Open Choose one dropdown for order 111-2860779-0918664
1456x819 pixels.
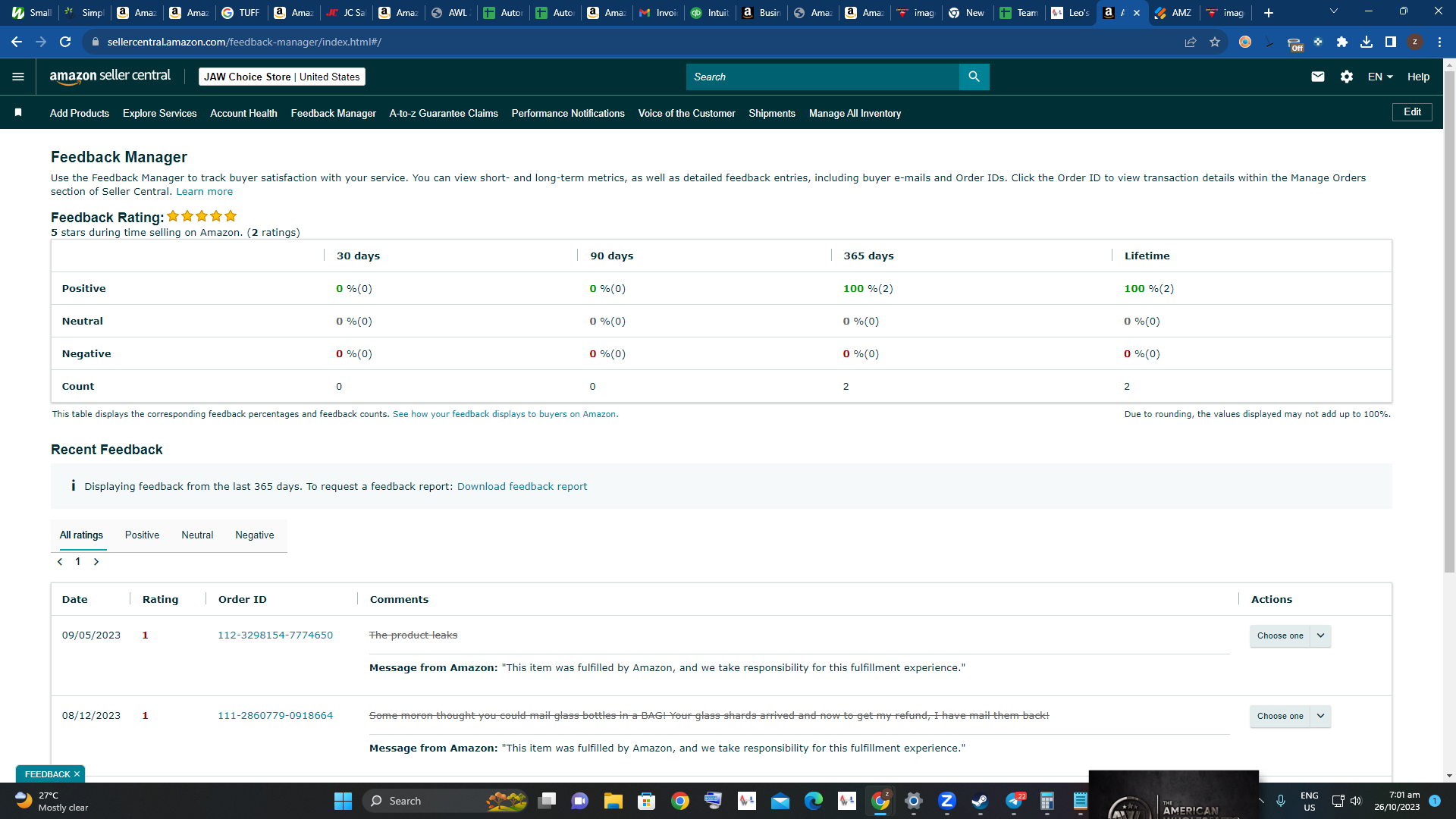[x=1290, y=716]
